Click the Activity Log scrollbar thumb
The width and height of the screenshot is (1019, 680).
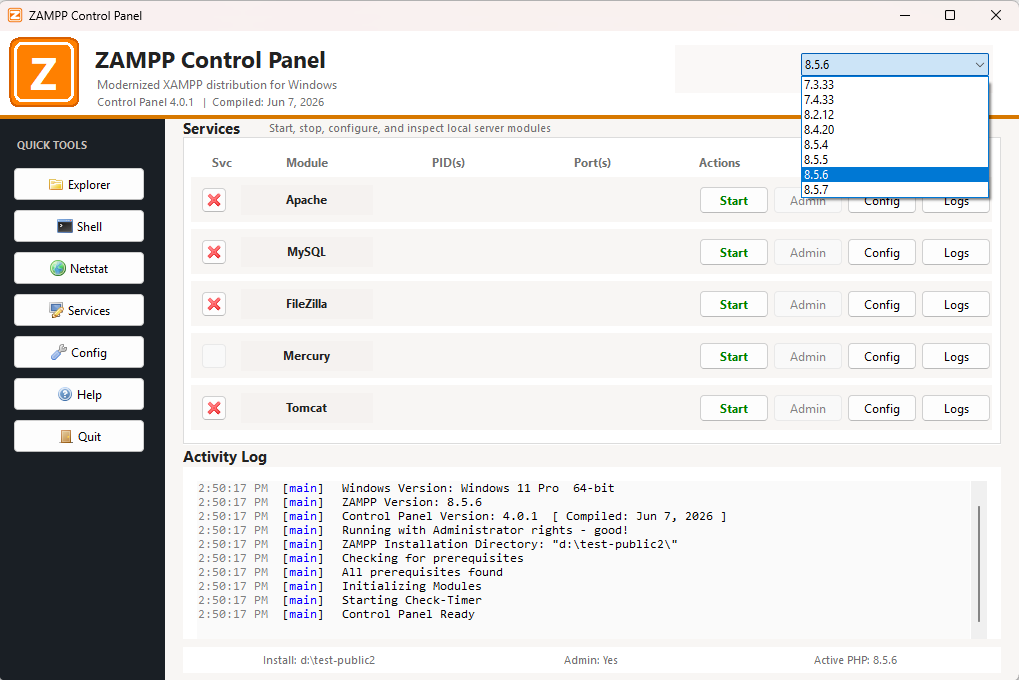pyautogui.click(x=979, y=564)
